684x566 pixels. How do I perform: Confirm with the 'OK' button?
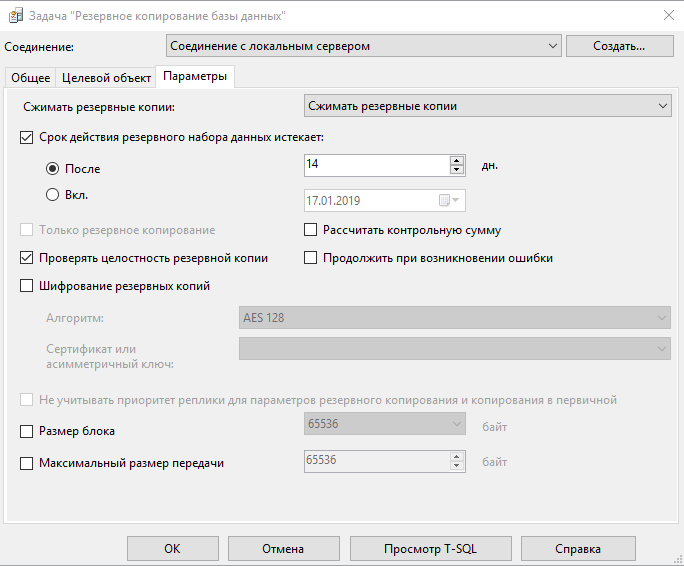click(x=173, y=549)
